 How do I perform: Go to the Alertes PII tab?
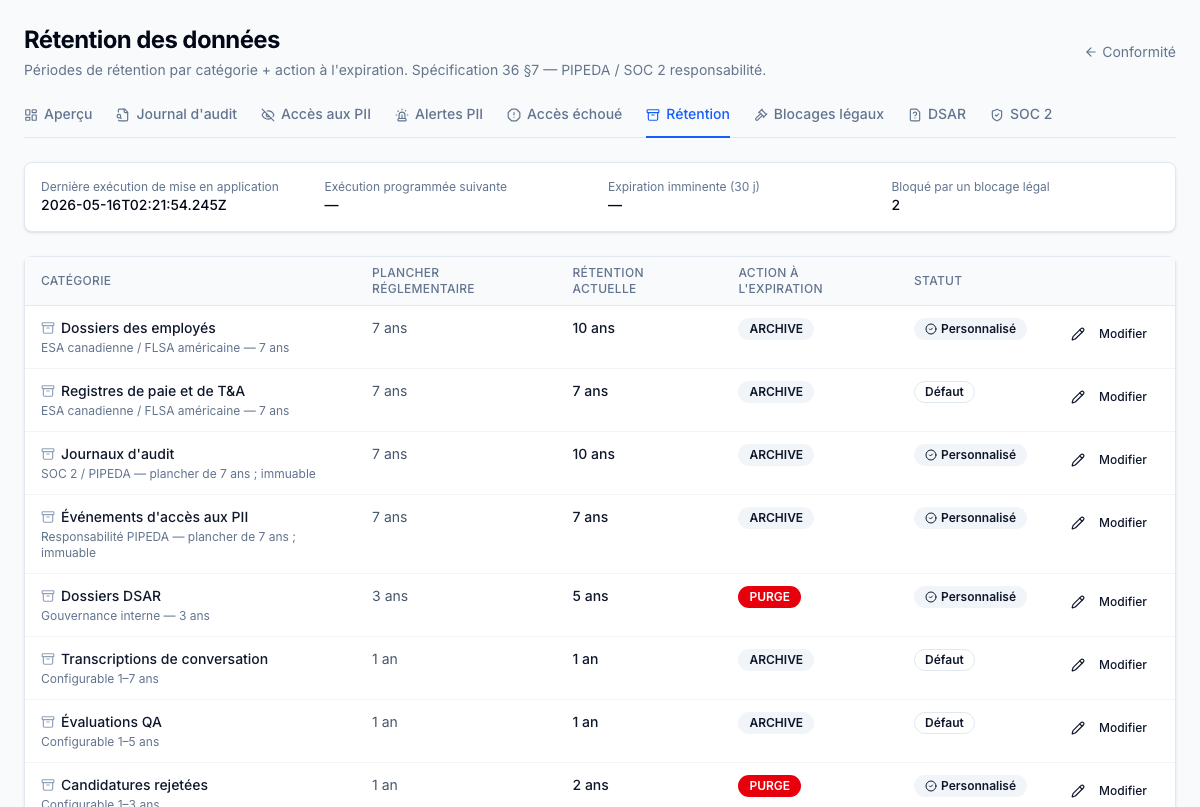(439, 115)
